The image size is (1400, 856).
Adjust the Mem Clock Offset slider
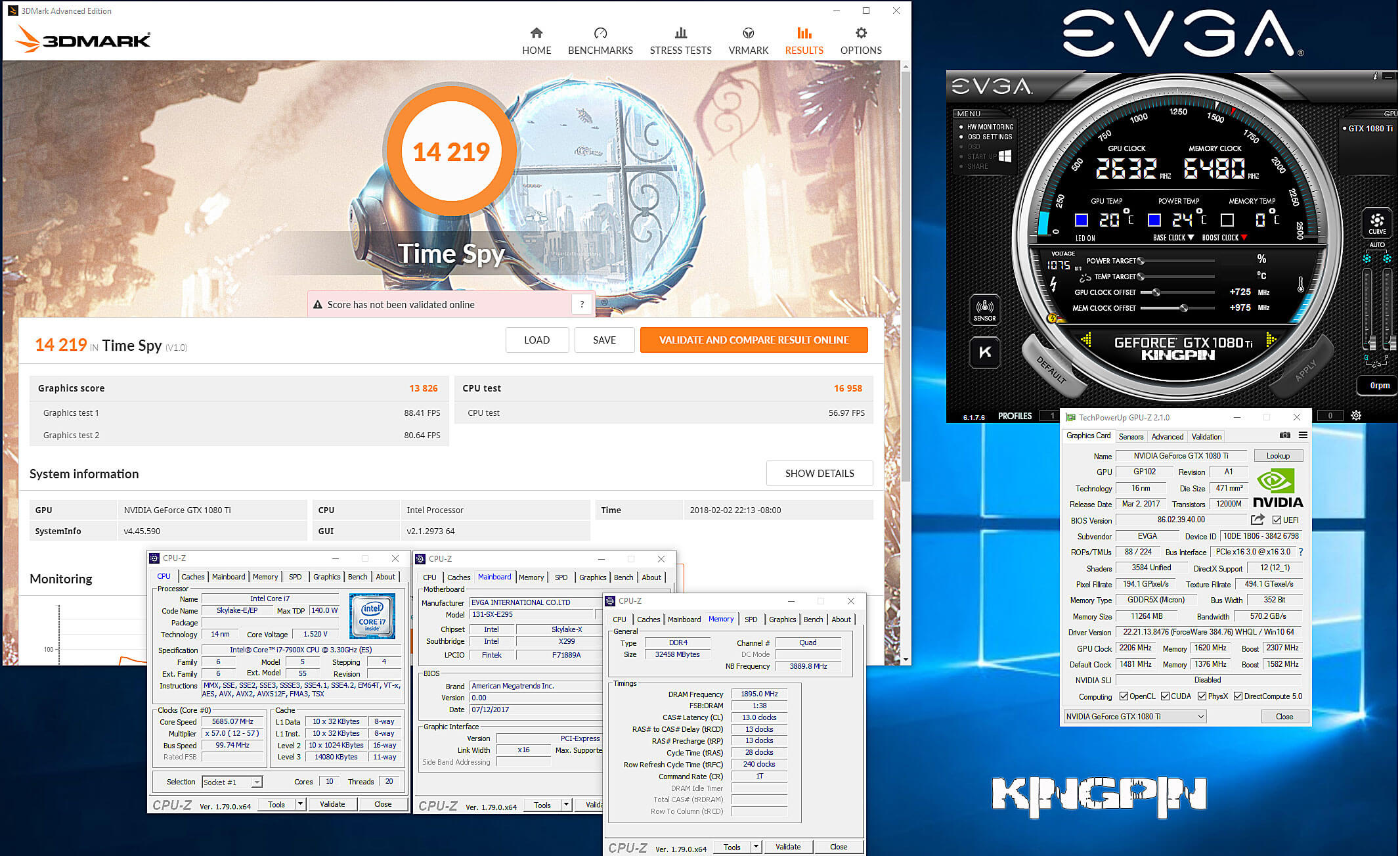point(1183,308)
